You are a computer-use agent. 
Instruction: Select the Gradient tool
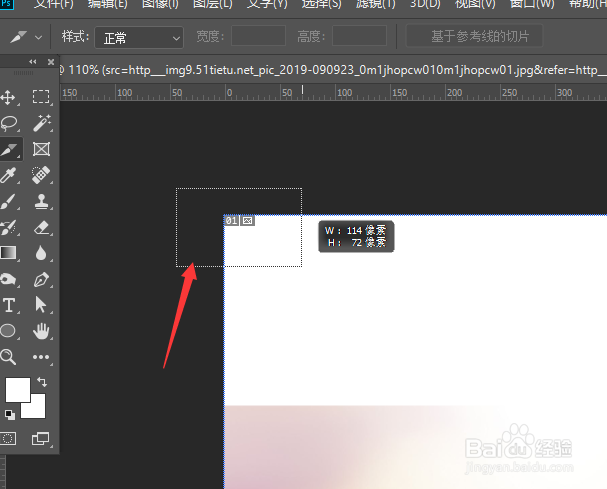coord(9,253)
